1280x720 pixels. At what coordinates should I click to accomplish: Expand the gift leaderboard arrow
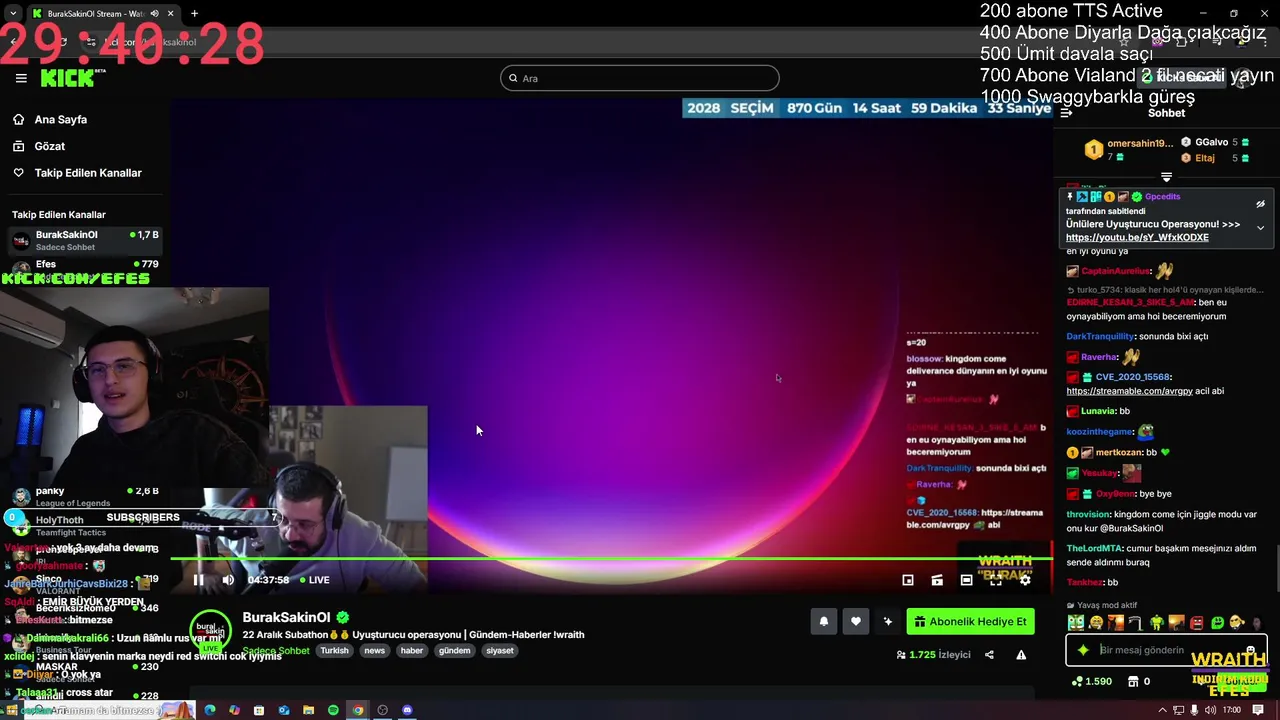click(x=1166, y=177)
